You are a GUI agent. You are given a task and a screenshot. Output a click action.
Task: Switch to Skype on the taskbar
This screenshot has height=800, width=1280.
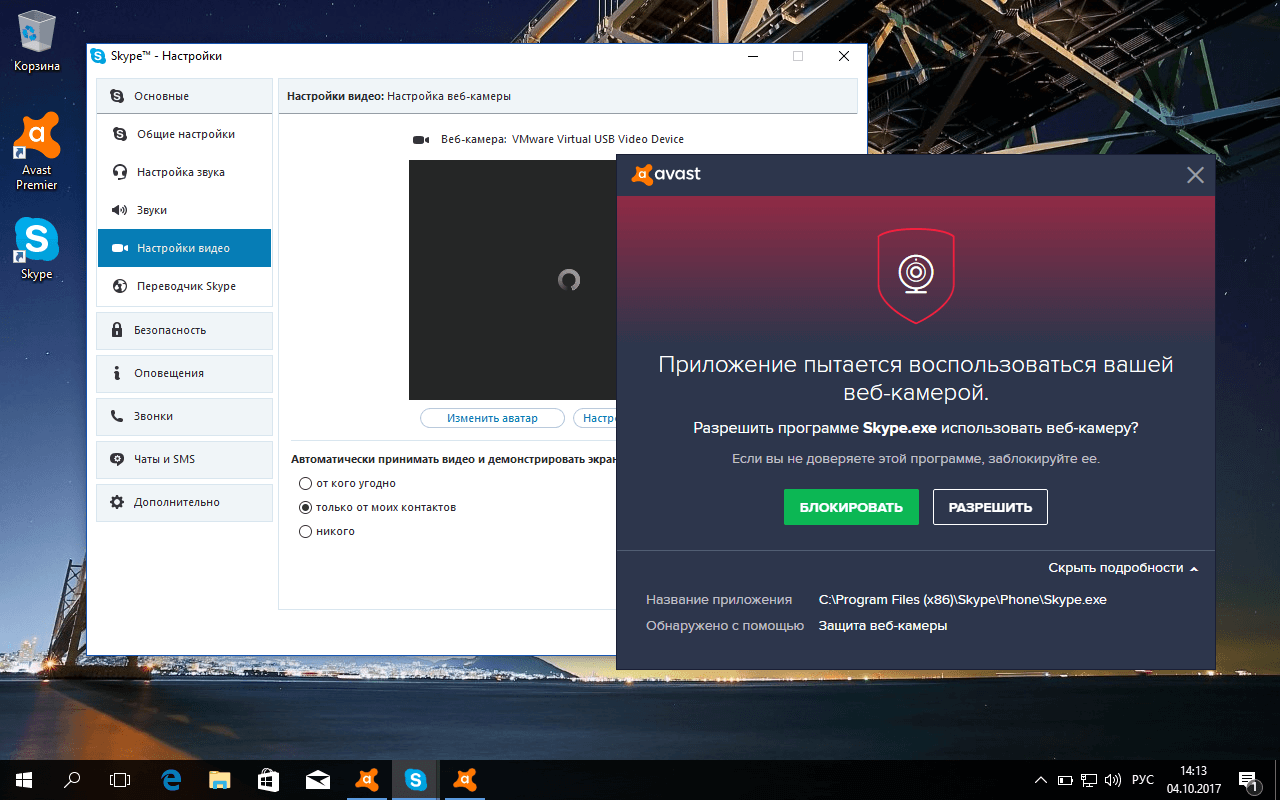416,779
